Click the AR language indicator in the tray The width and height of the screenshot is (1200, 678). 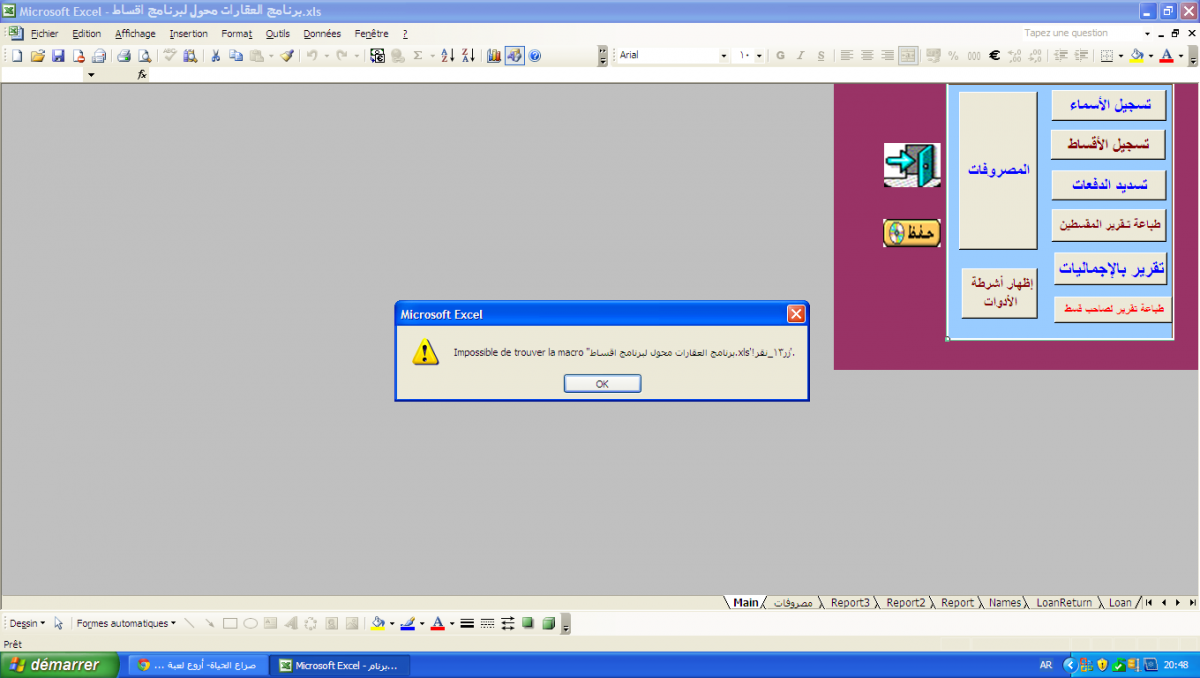pyautogui.click(x=1046, y=665)
